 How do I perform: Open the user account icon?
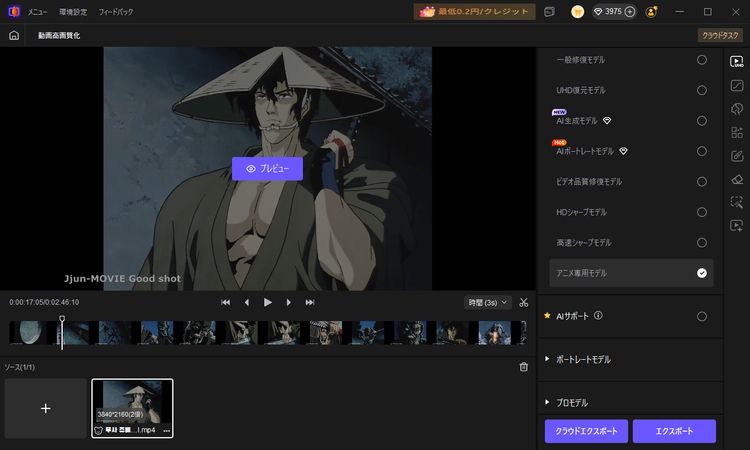pos(651,11)
